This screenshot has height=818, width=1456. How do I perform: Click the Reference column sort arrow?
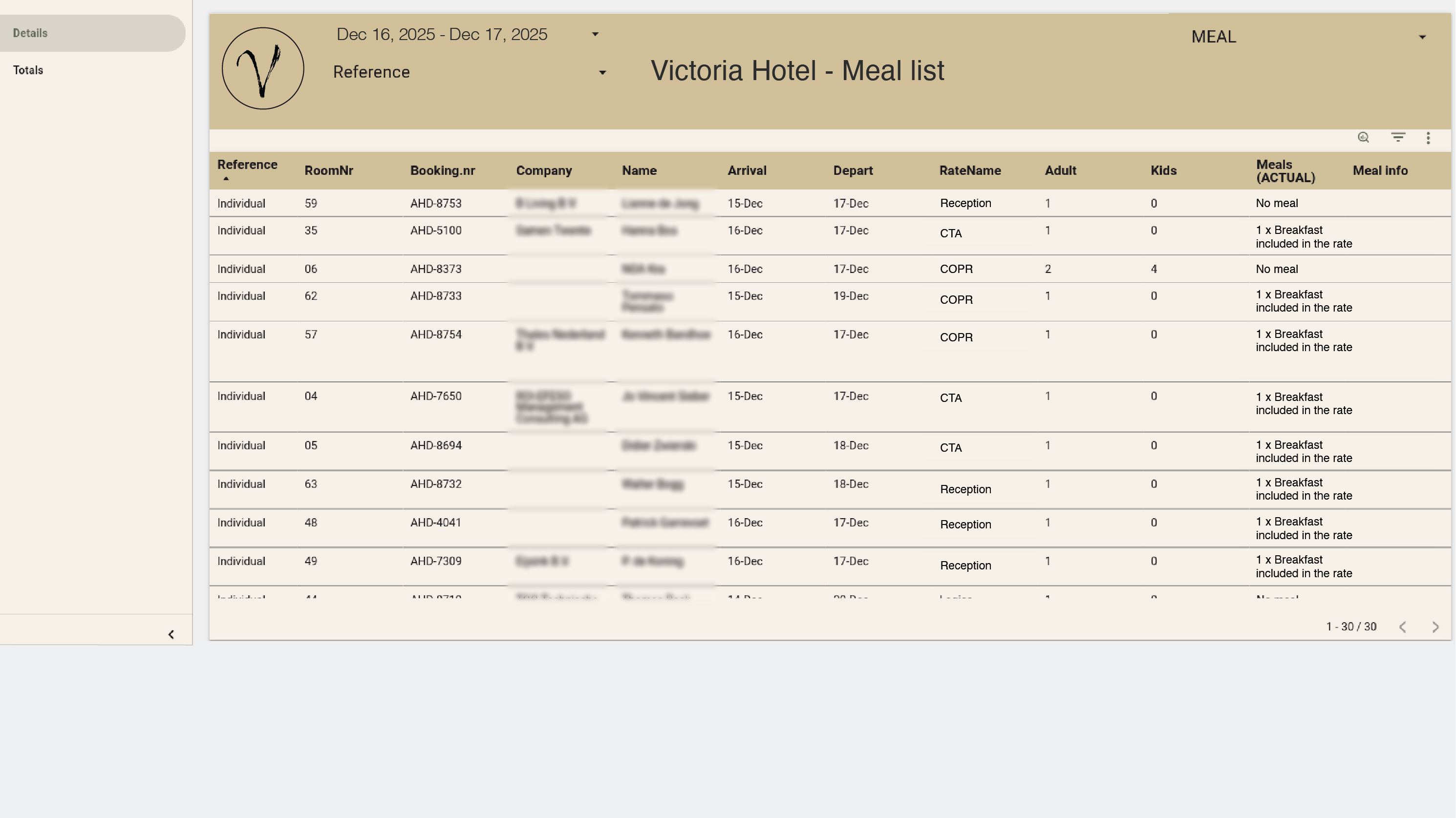[226, 179]
